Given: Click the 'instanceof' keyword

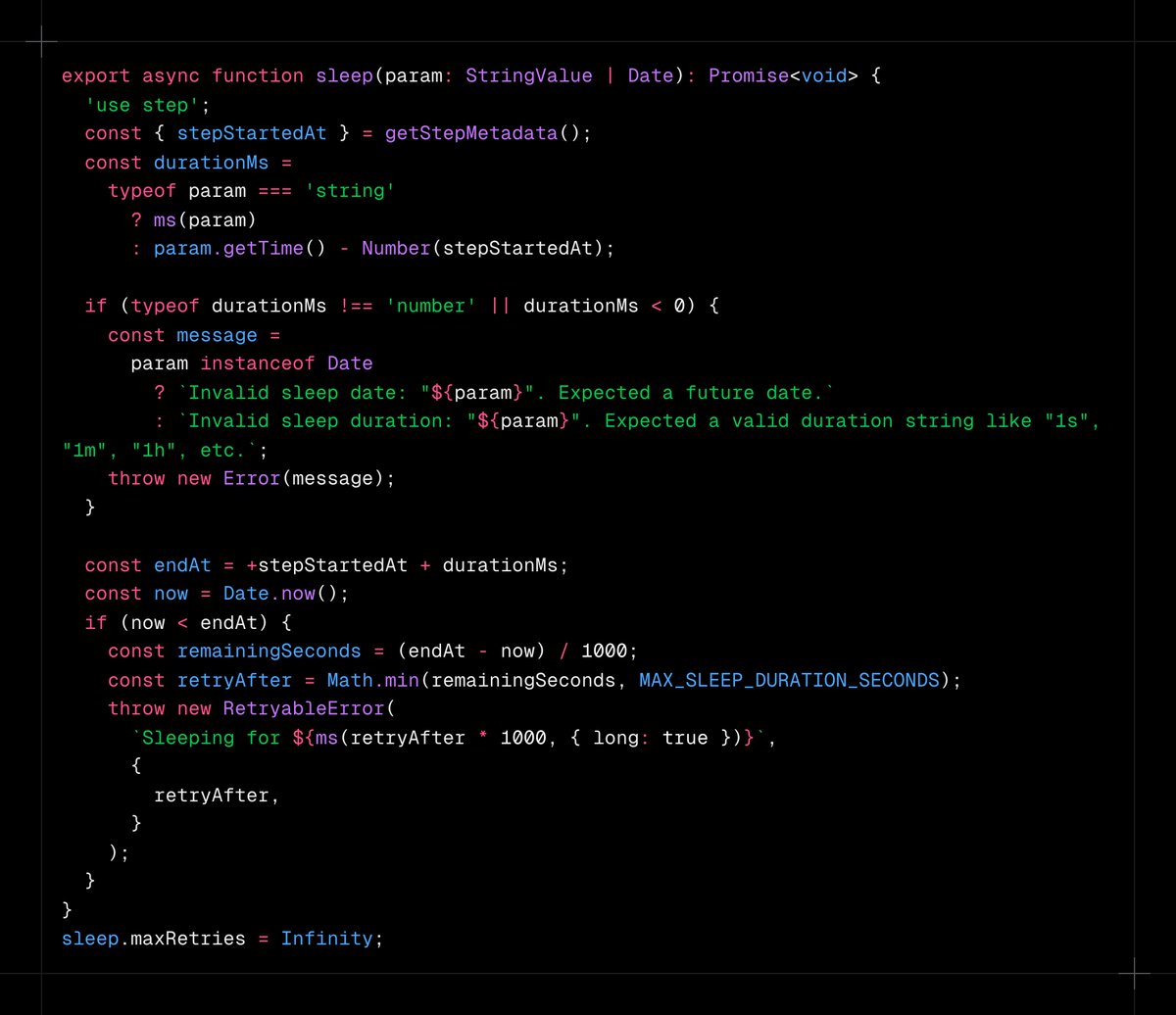Looking at the screenshot, I should [258, 363].
